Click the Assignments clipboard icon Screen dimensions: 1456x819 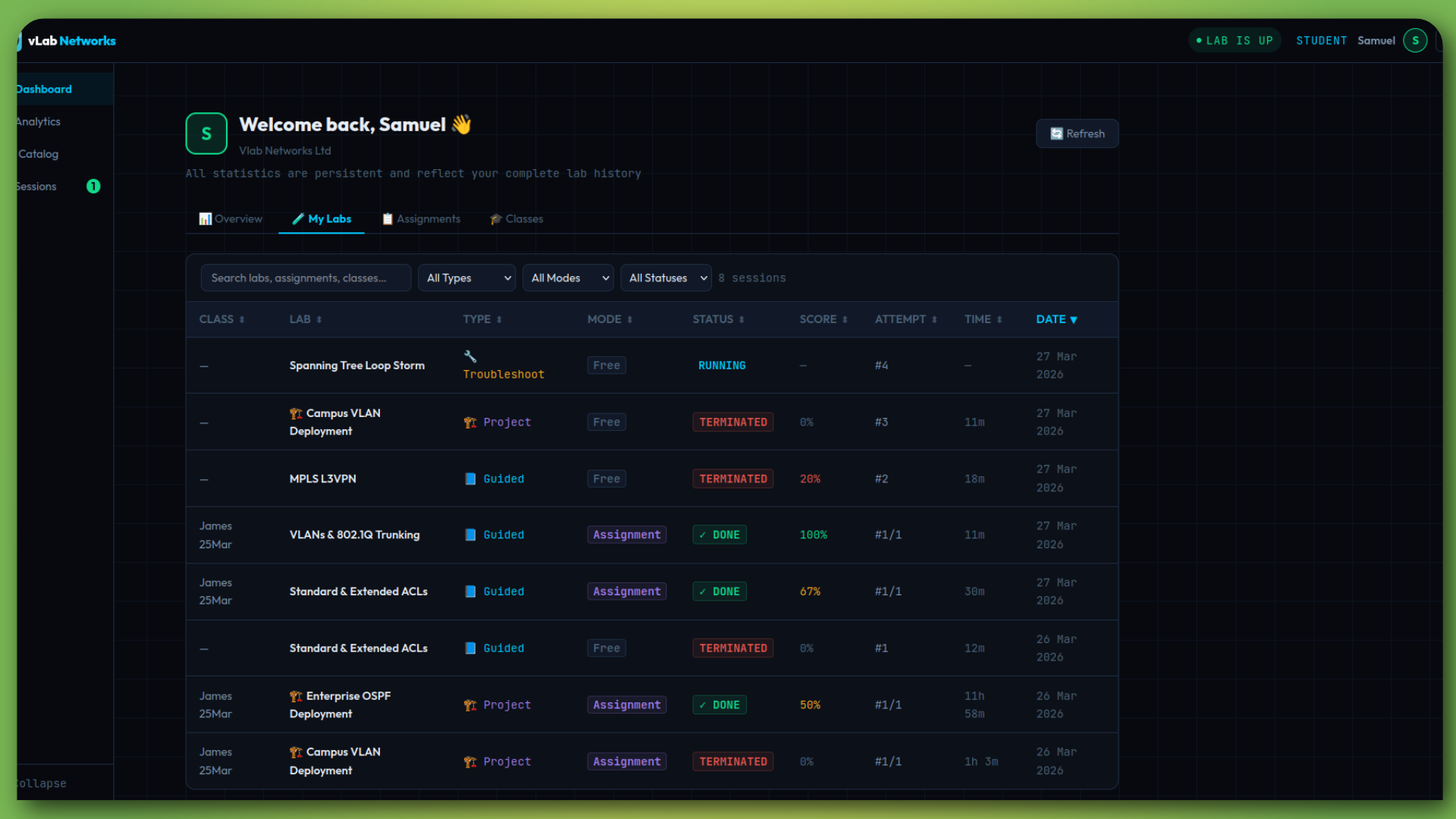click(388, 219)
